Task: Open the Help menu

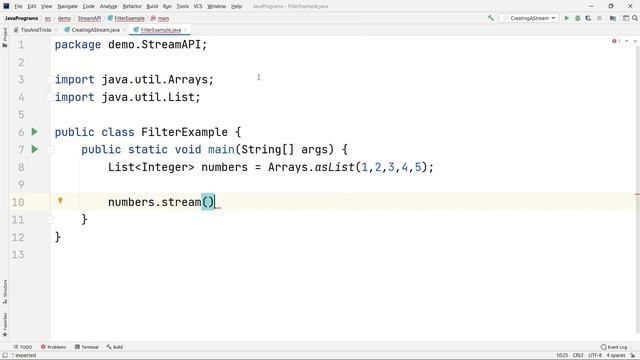Action: point(236,6)
